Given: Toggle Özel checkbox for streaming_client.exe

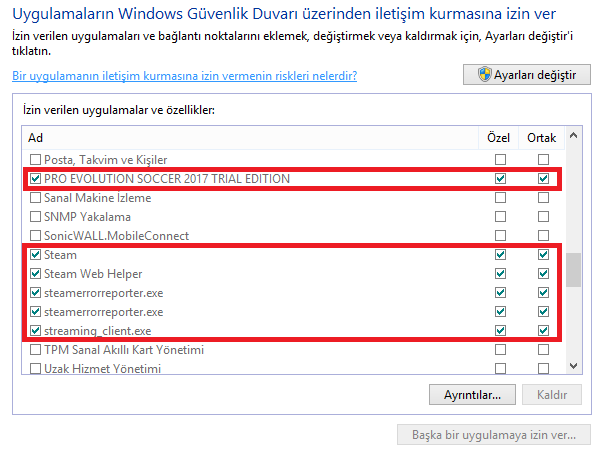Looking at the screenshot, I should [x=500, y=331].
